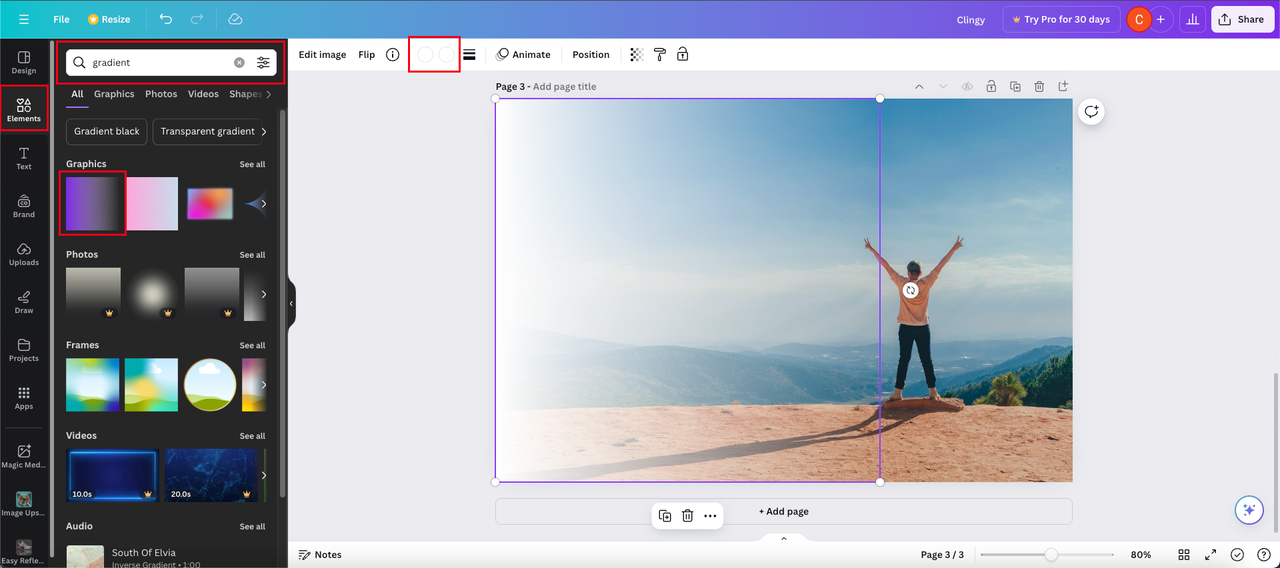Screen dimensions: 1280x568
Task: Duplicate page 3 from page header
Action: (1015, 87)
